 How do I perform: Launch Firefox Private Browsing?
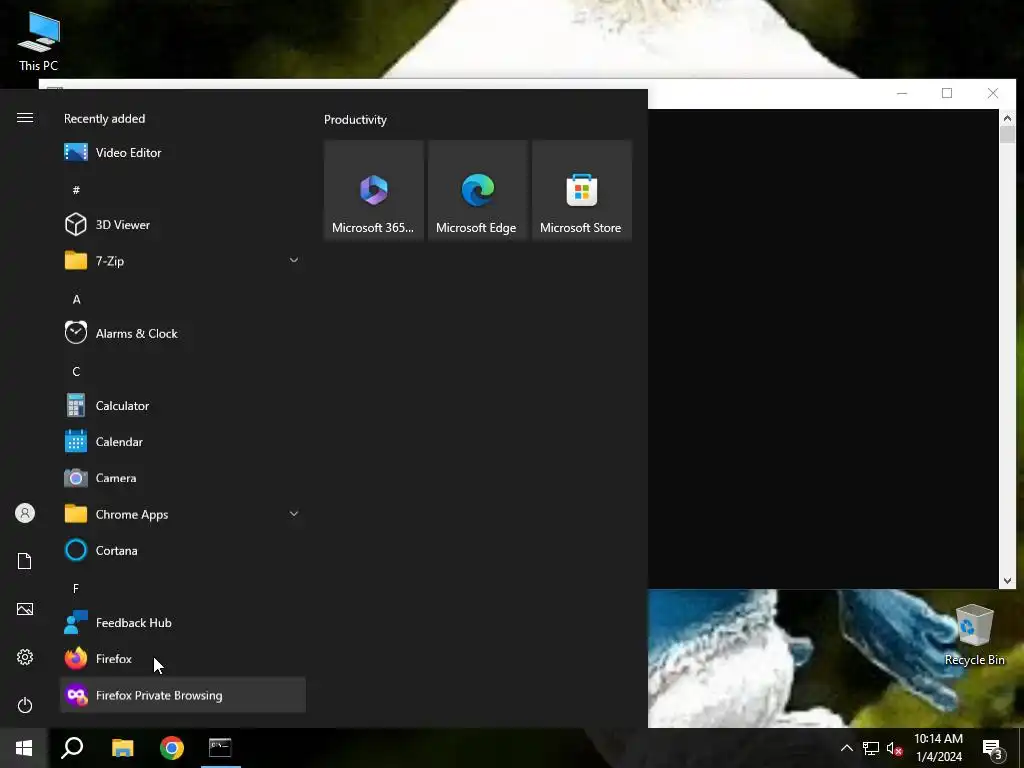click(x=183, y=695)
